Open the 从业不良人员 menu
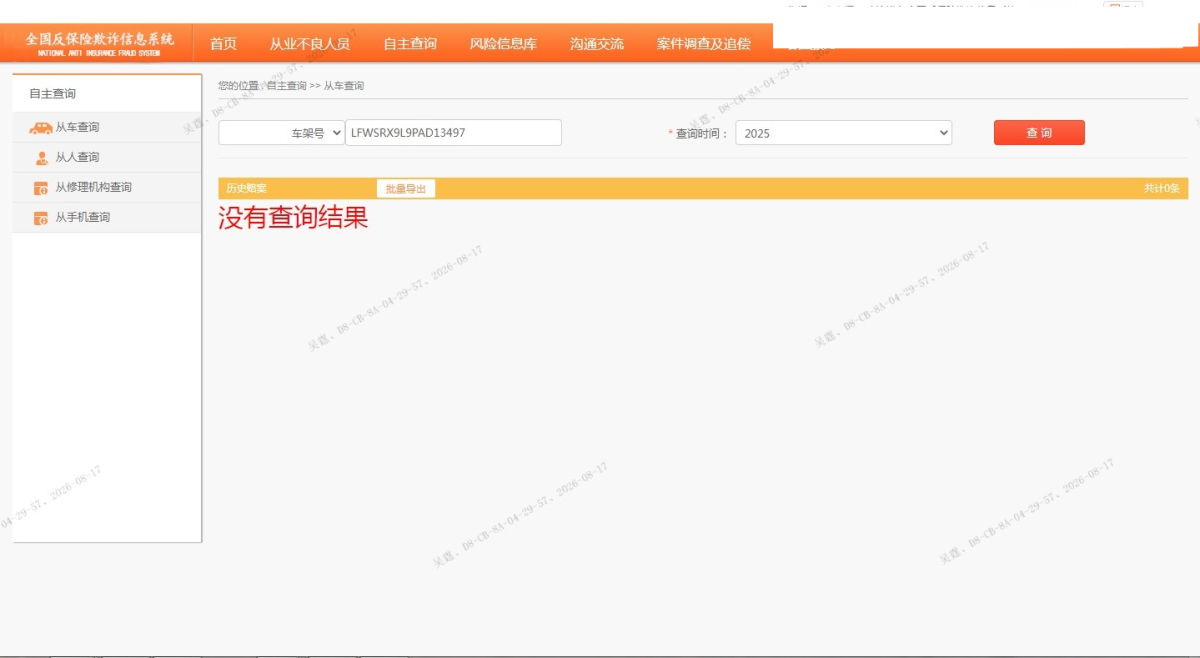Screen dimensions: 1200x658 pyautogui.click(x=310, y=43)
